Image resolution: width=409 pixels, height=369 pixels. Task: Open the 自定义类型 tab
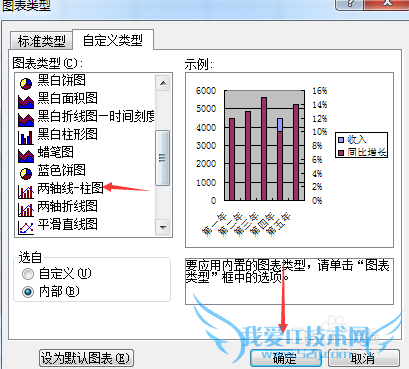click(x=113, y=40)
